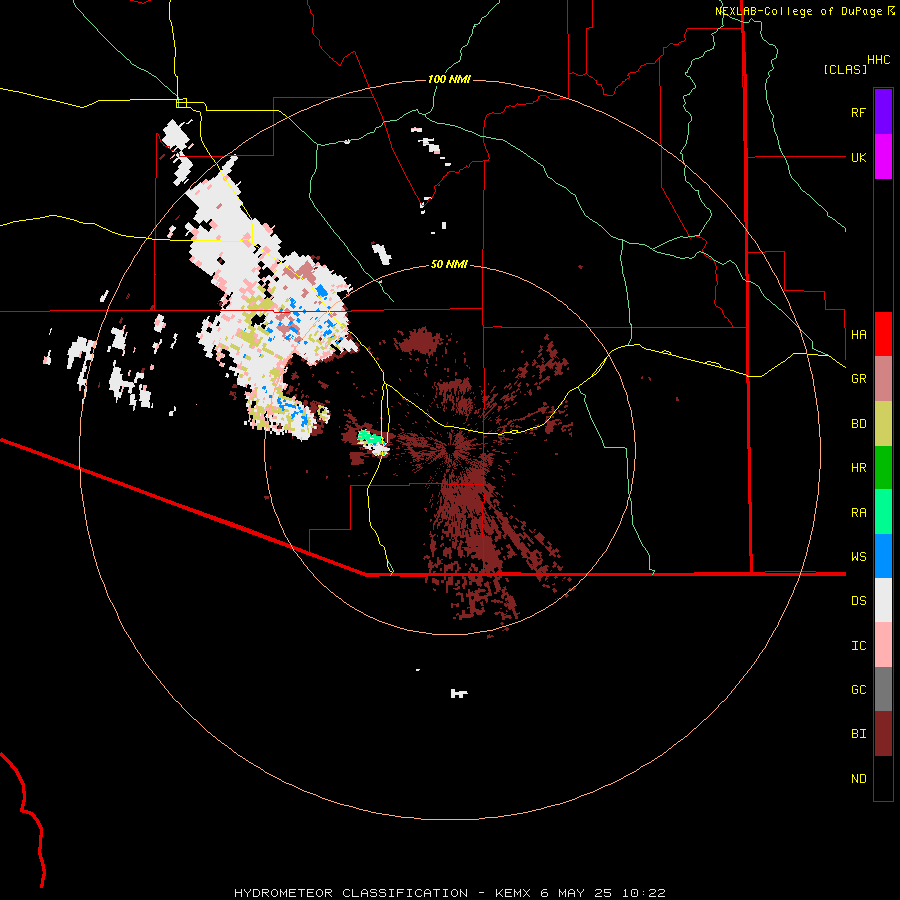Select the GR graupel color swatch
The height and width of the screenshot is (900, 900).
[x=883, y=378]
